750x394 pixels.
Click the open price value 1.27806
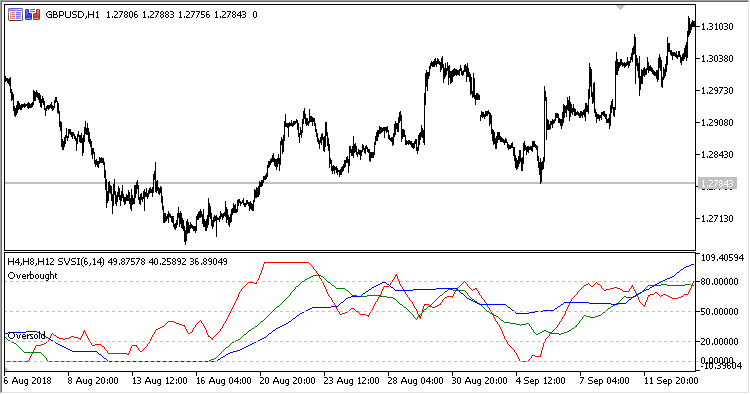(122, 15)
